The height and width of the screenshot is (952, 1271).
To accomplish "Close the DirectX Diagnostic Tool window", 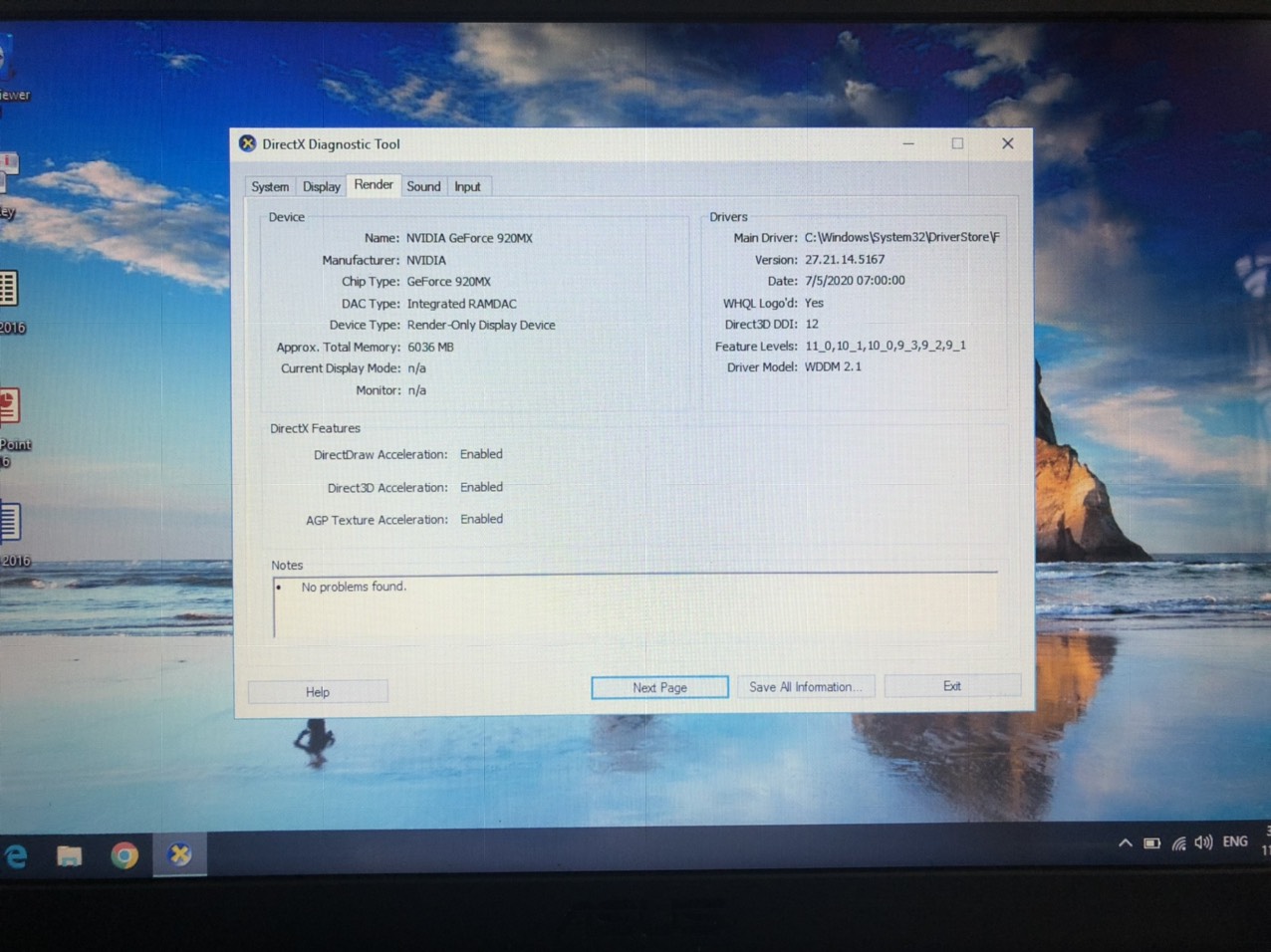I will coord(1007,143).
